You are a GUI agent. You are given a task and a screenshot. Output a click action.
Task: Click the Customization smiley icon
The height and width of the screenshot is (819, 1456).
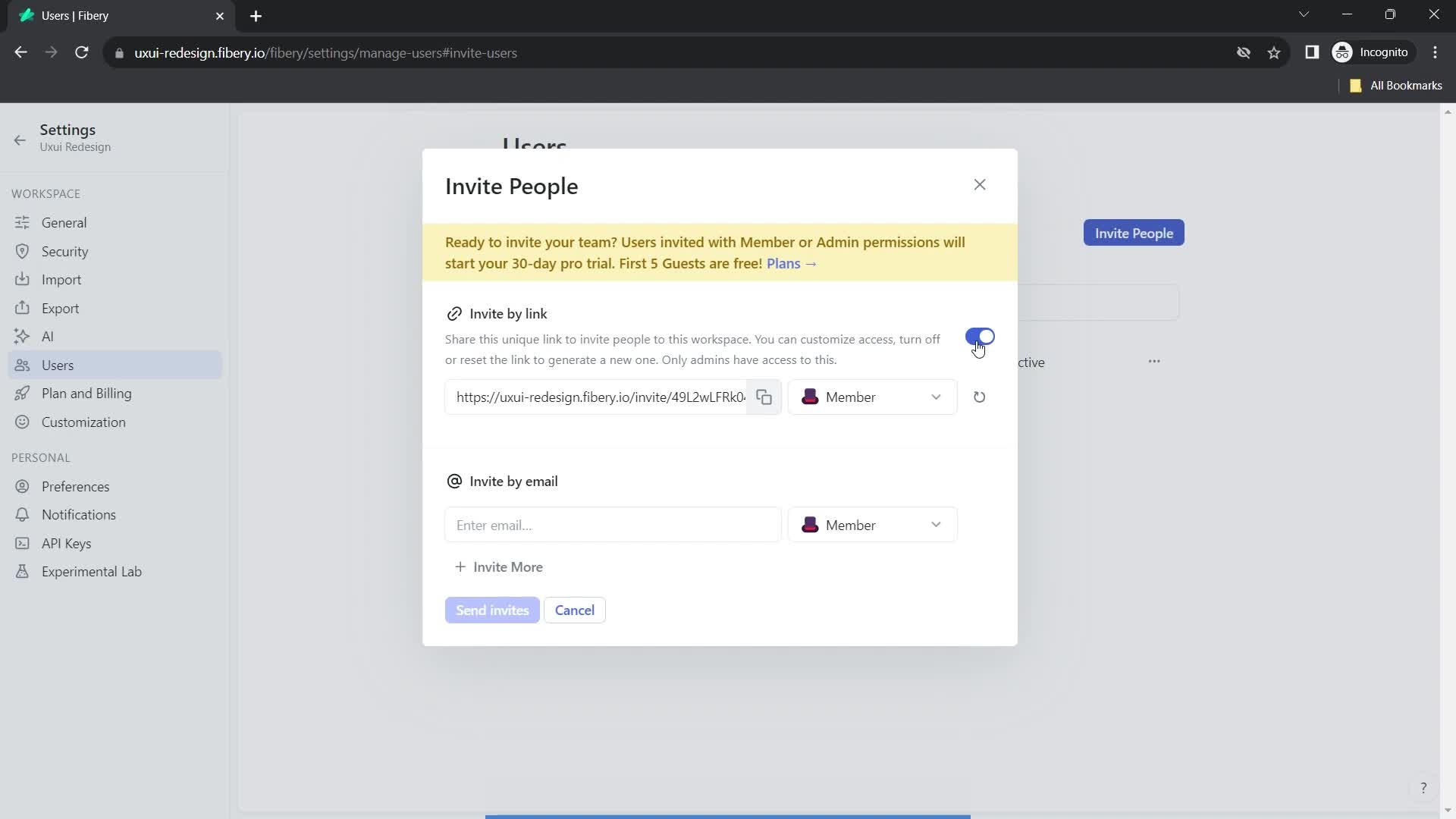[x=22, y=422]
